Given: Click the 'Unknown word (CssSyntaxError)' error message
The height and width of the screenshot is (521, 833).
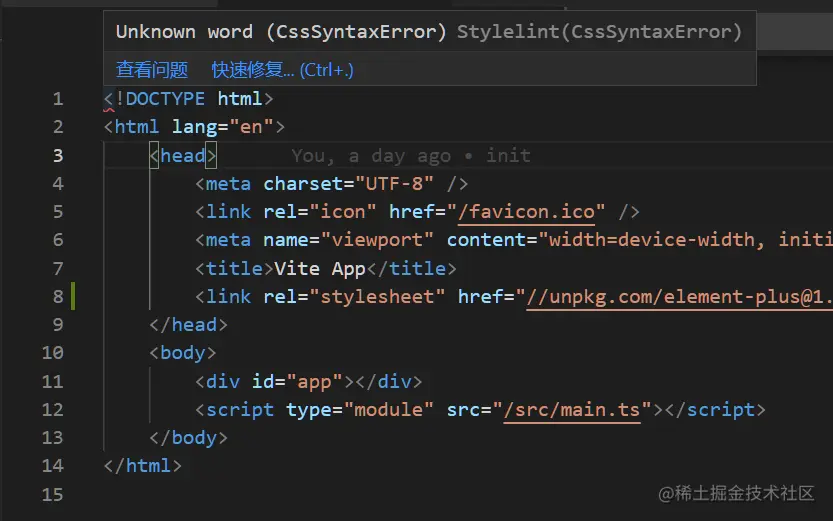Looking at the screenshot, I should 281,32.
